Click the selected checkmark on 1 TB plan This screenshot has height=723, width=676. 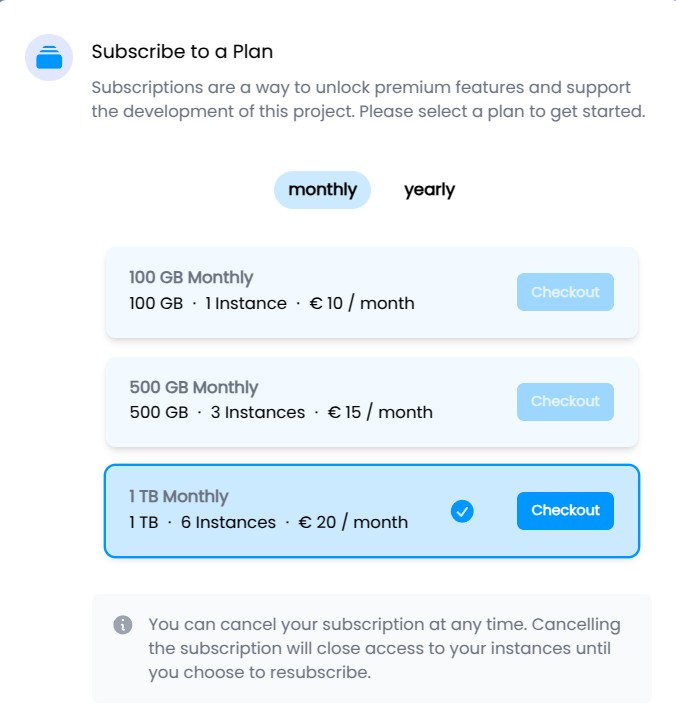coord(462,511)
